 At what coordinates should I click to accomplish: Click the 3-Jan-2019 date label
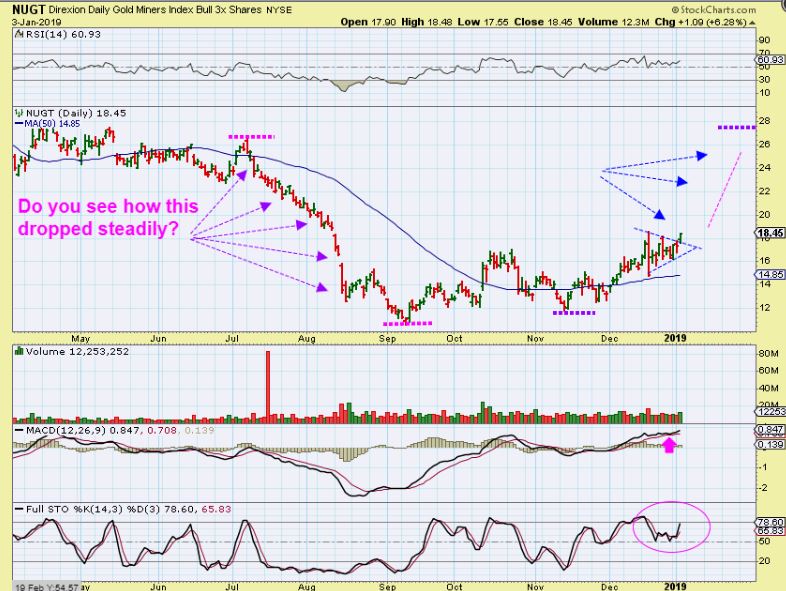click(x=37, y=22)
